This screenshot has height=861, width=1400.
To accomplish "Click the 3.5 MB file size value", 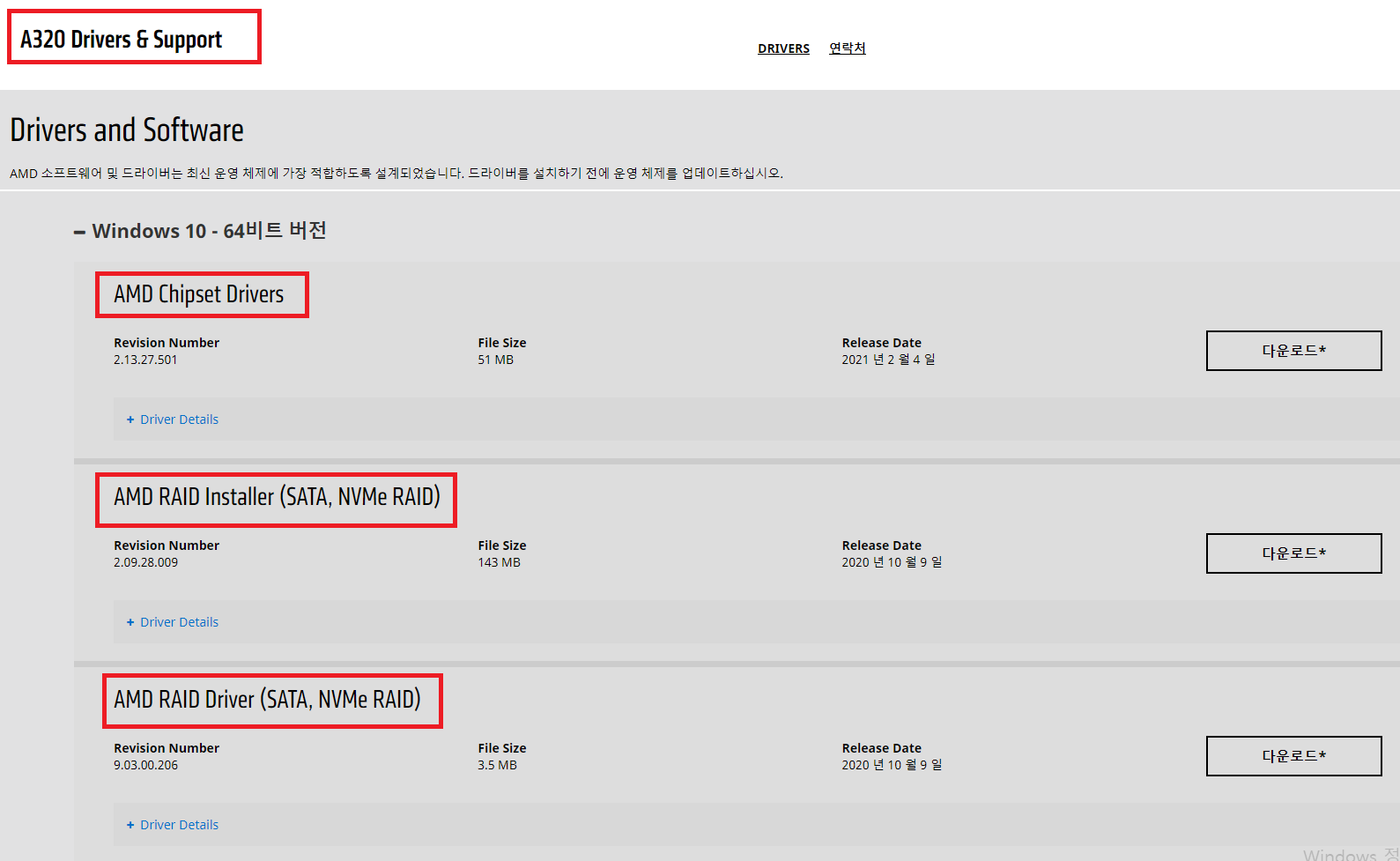I will (497, 765).
